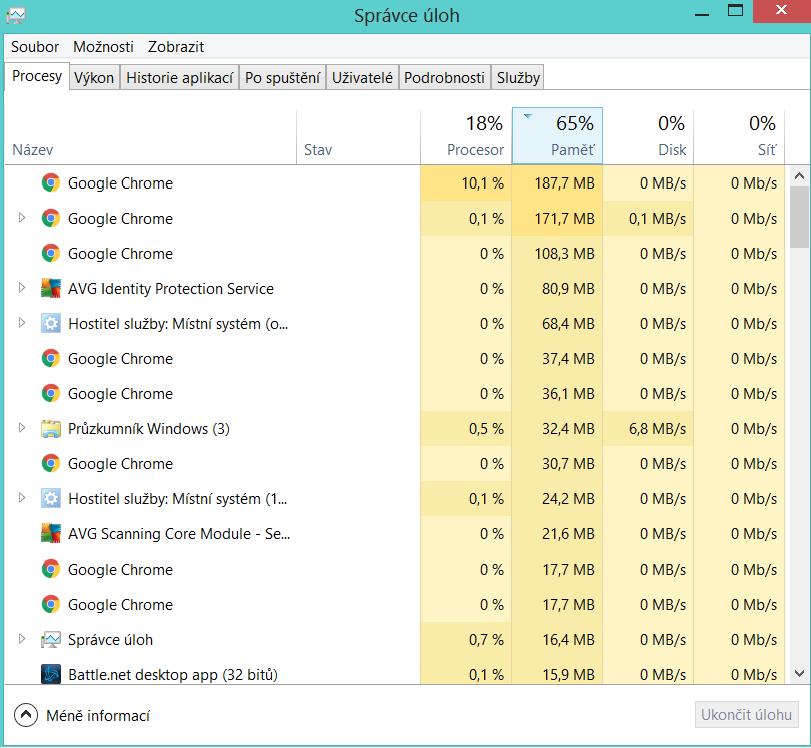The image size is (811, 748).
Task: Sort by the Síť column header
Action: 739,137
